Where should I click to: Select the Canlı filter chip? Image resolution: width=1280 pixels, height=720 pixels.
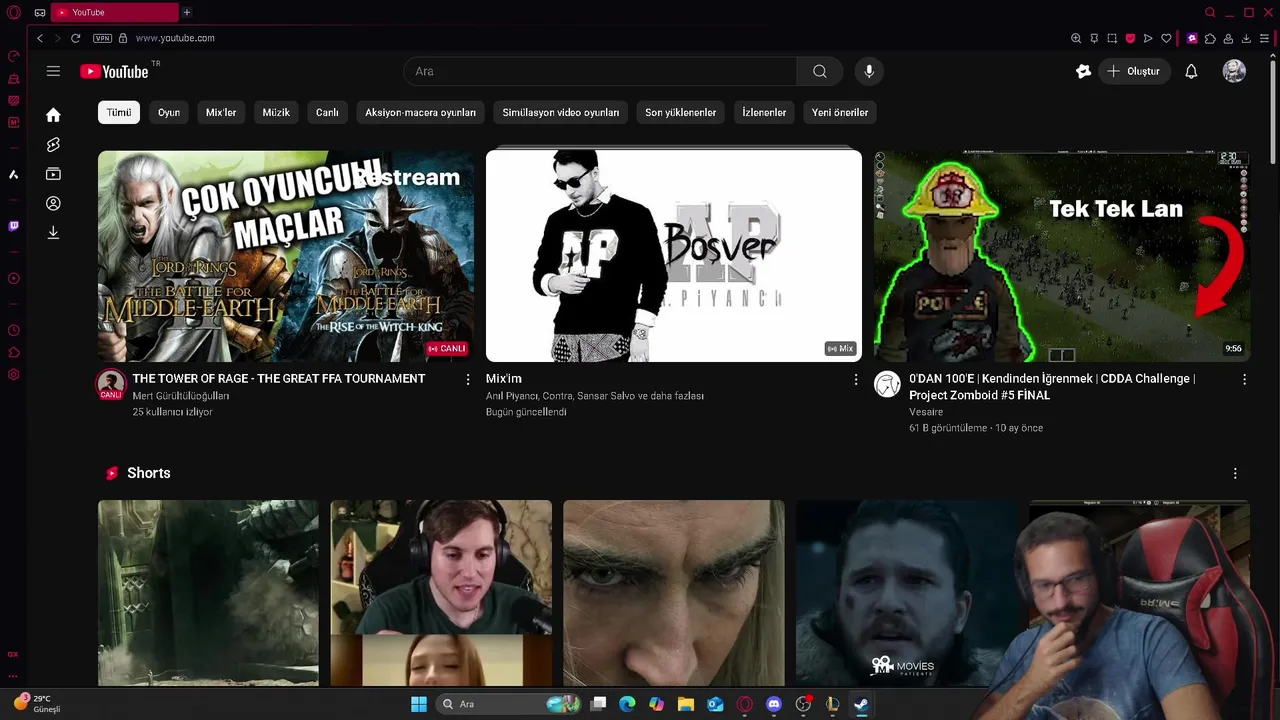327,112
